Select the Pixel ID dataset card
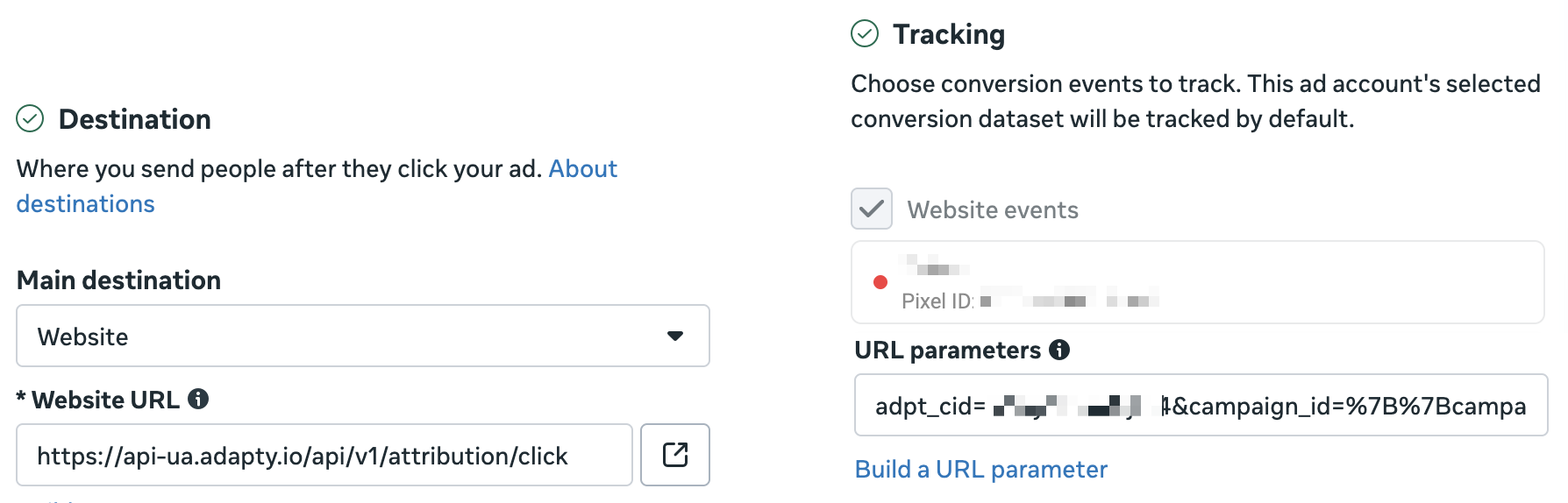The image size is (1568, 503). pos(1197,282)
